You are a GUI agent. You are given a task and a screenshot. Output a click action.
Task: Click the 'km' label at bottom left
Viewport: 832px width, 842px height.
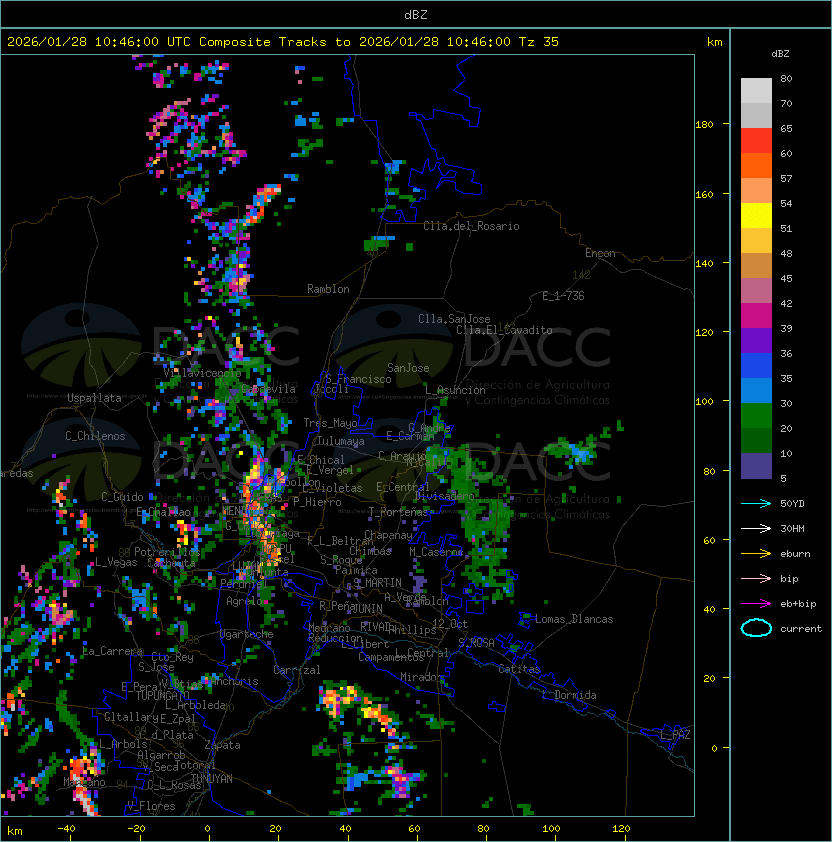pos(15,831)
